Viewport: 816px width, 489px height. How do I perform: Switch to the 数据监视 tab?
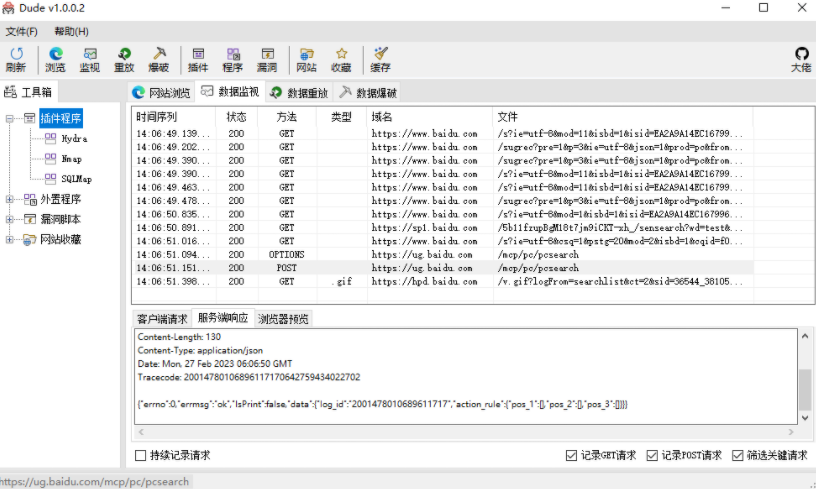click(230, 92)
